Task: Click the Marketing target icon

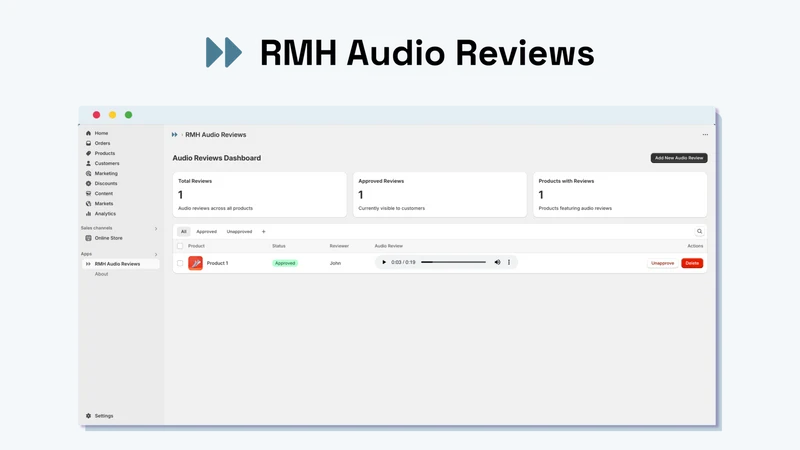Action: (88, 173)
